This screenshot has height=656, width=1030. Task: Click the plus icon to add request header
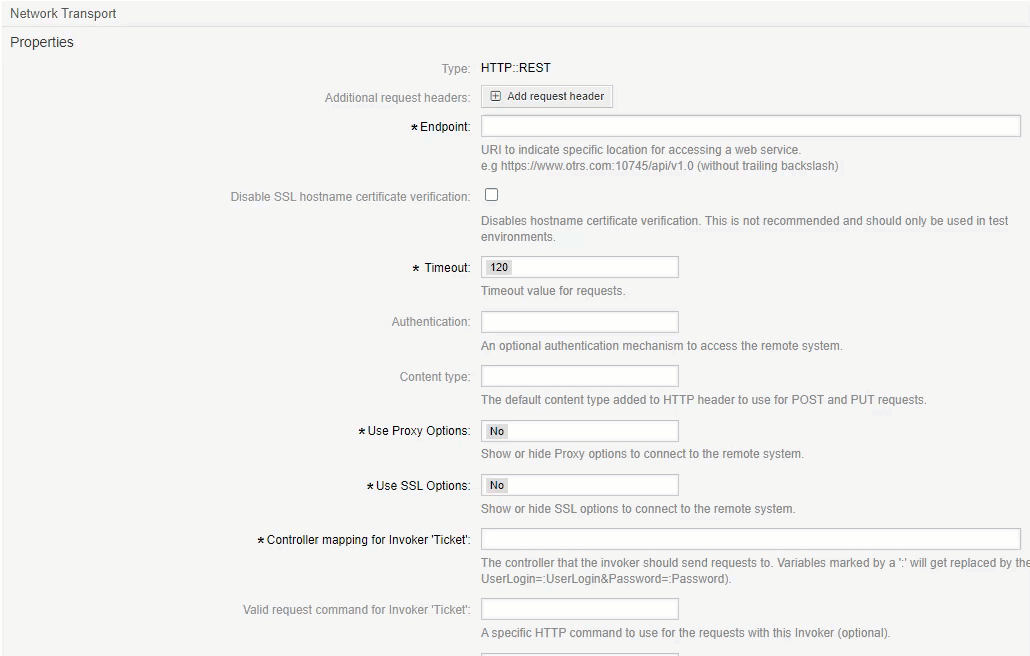click(x=495, y=95)
